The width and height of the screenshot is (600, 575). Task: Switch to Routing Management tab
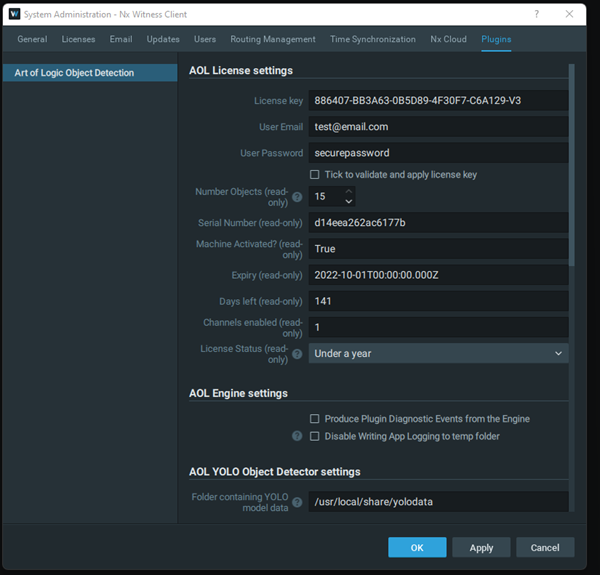273,39
